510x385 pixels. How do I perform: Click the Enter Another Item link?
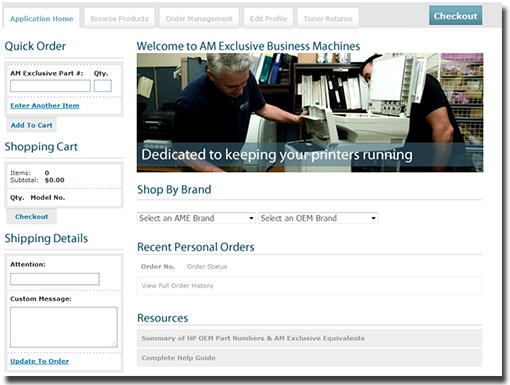point(45,106)
